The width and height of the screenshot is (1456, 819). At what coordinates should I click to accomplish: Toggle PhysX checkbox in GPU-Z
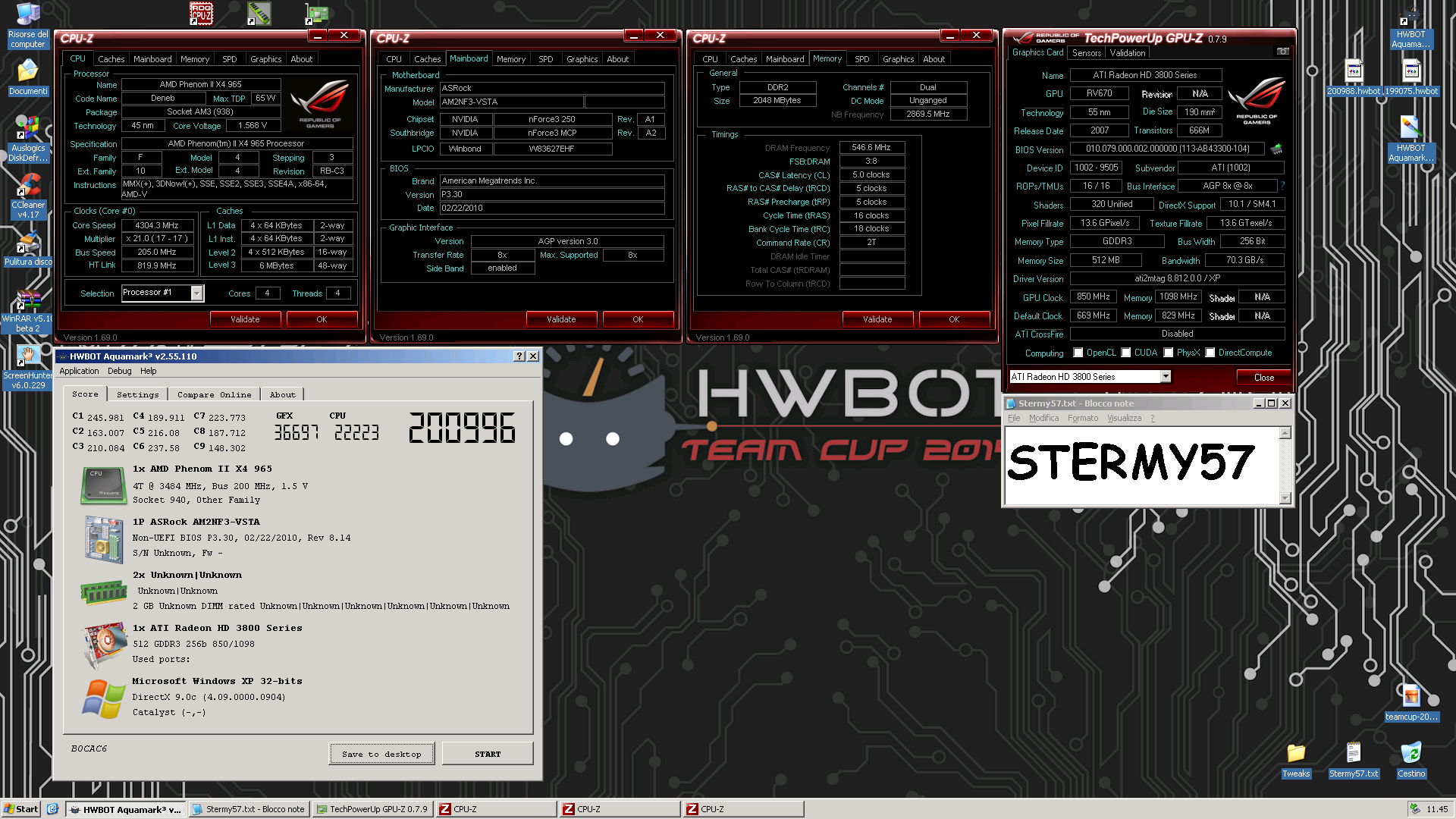tap(1169, 353)
